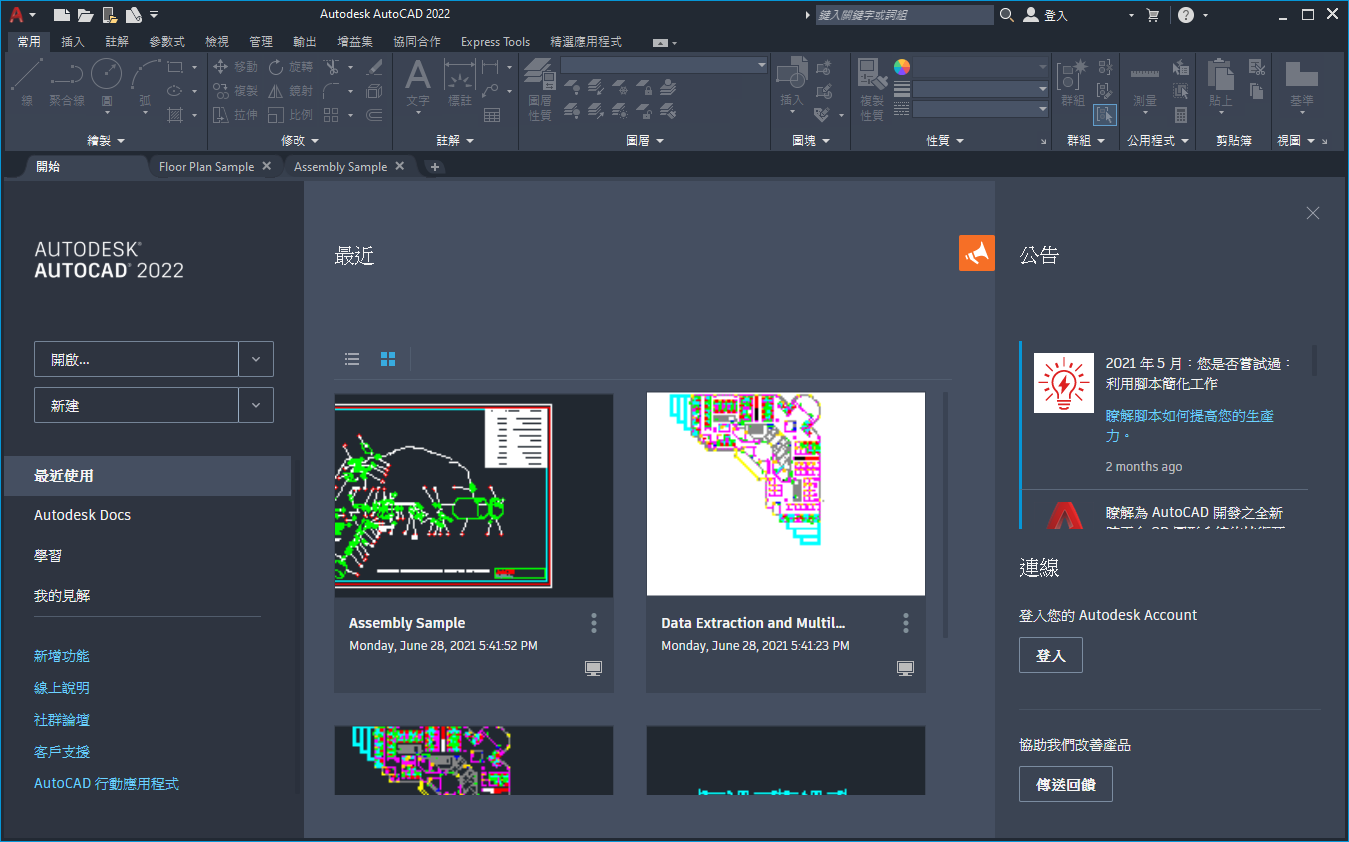Click the orange megaphone announcements icon
Viewport: 1349px width, 842px height.
click(x=977, y=253)
